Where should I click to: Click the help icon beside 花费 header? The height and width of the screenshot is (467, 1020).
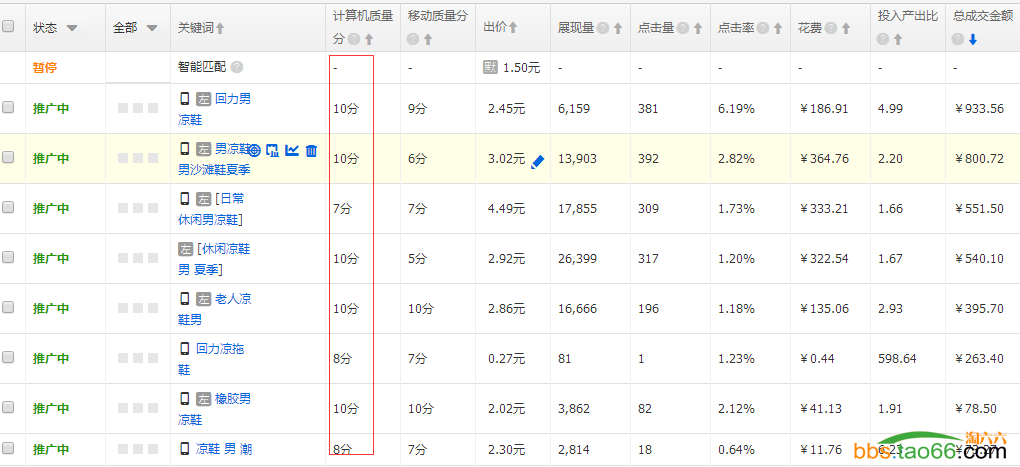(x=830, y=28)
